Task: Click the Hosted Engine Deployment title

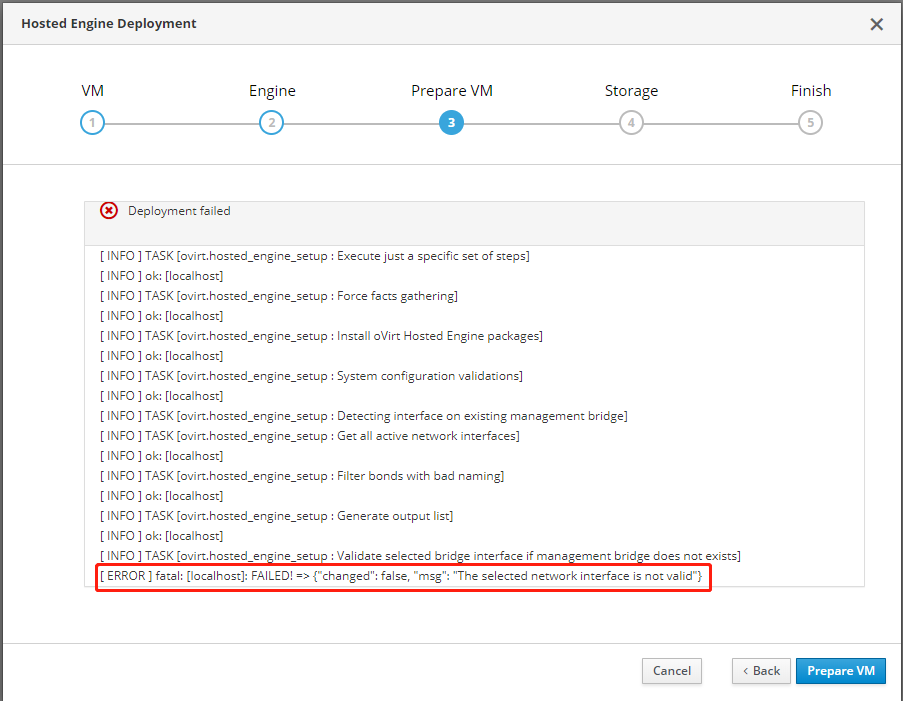Action: 108,23
